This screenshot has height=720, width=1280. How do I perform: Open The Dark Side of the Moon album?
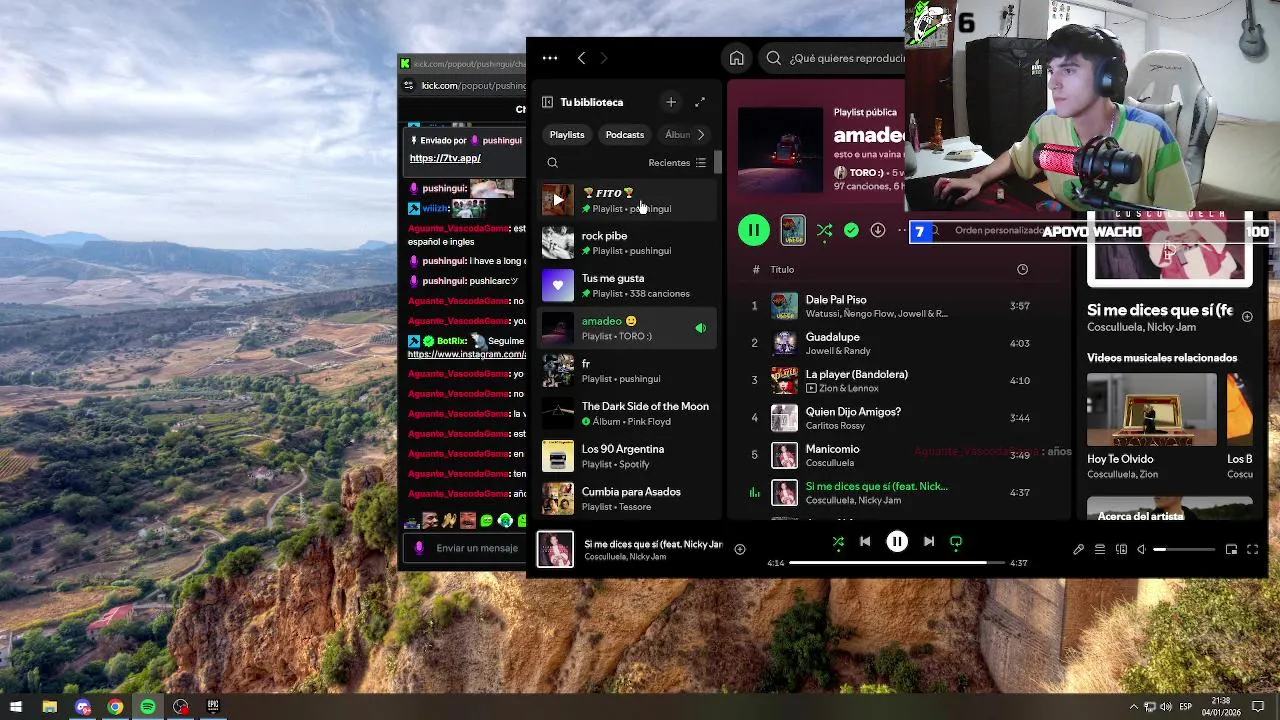tap(628, 413)
